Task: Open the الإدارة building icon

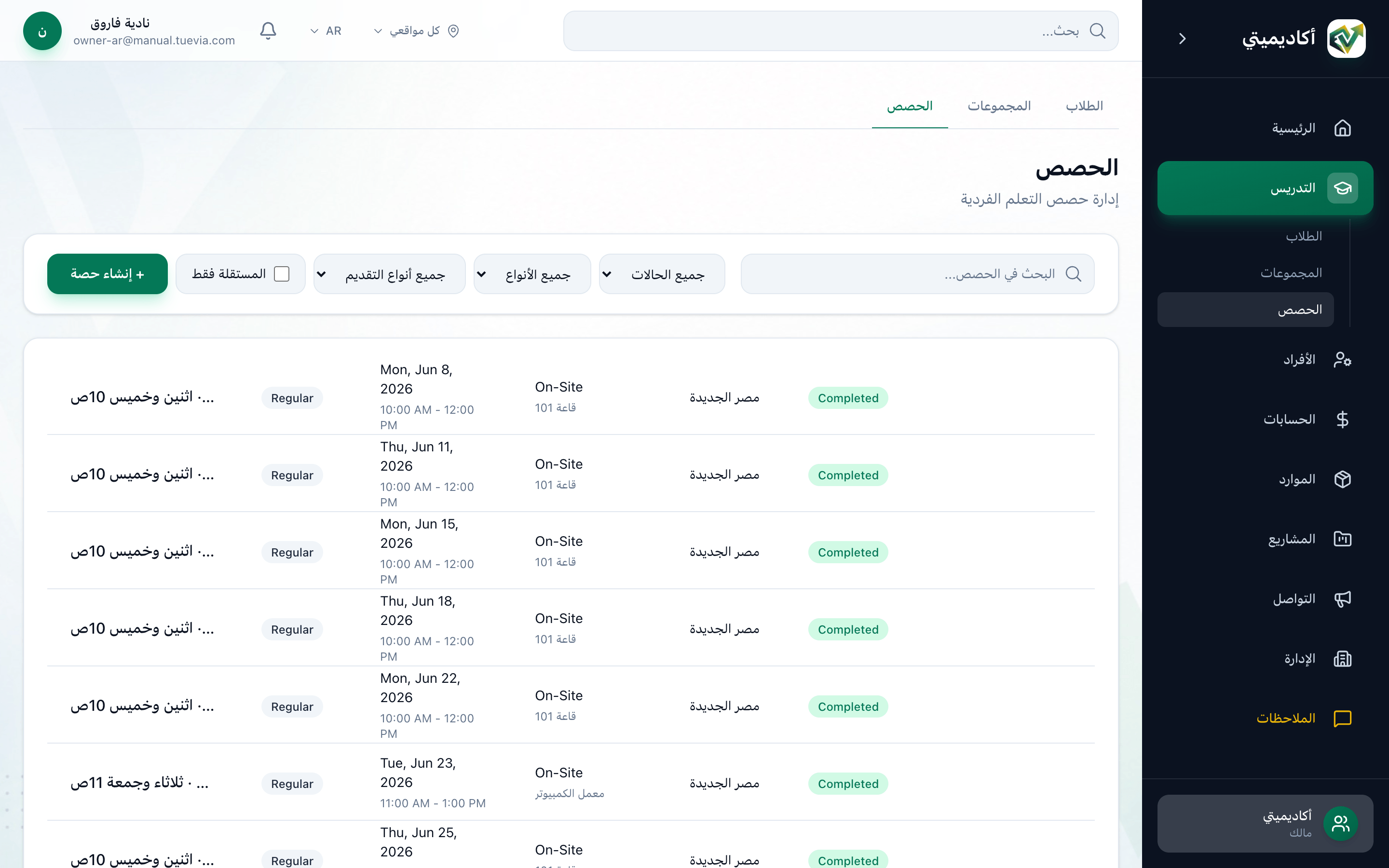Action: [1342, 658]
